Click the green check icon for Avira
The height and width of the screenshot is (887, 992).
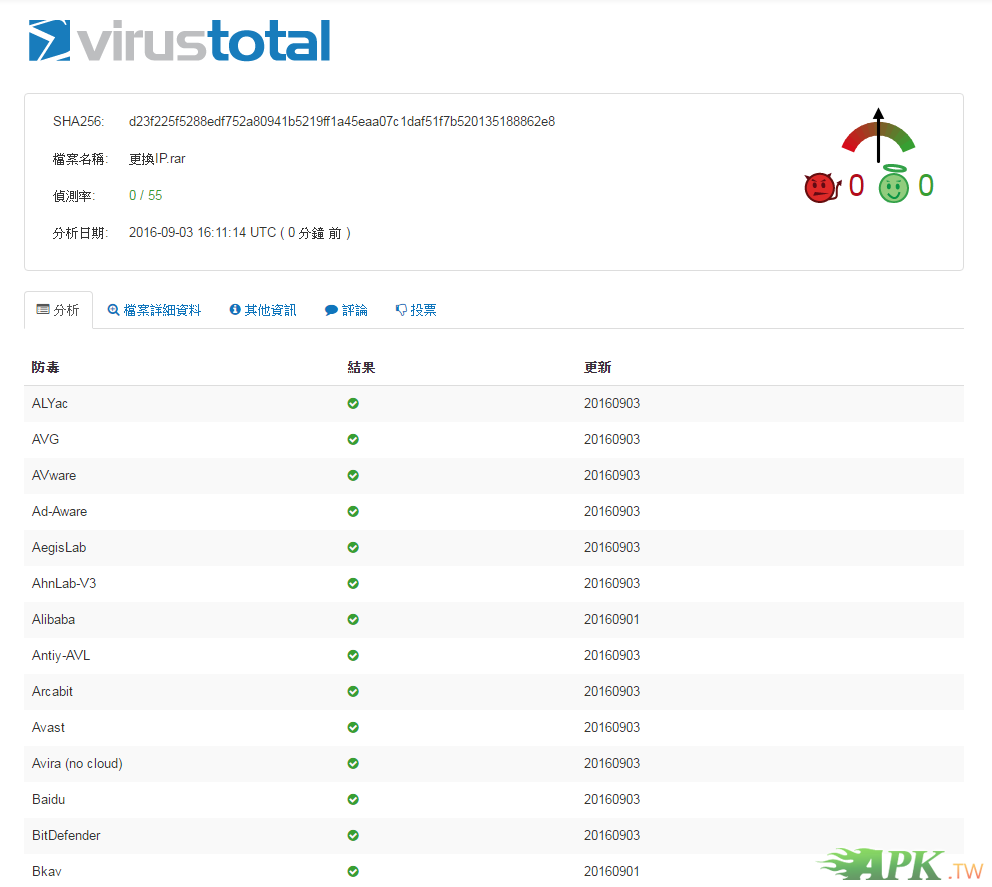coord(353,764)
